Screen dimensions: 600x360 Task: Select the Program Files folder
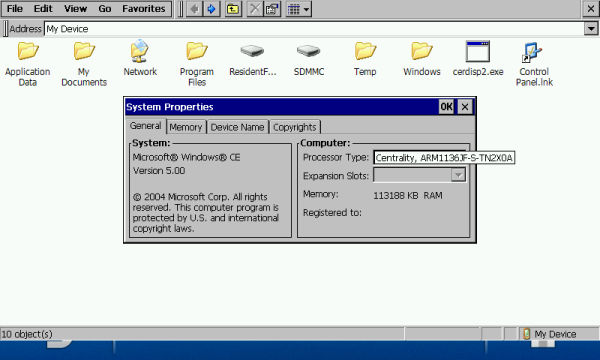click(x=197, y=64)
